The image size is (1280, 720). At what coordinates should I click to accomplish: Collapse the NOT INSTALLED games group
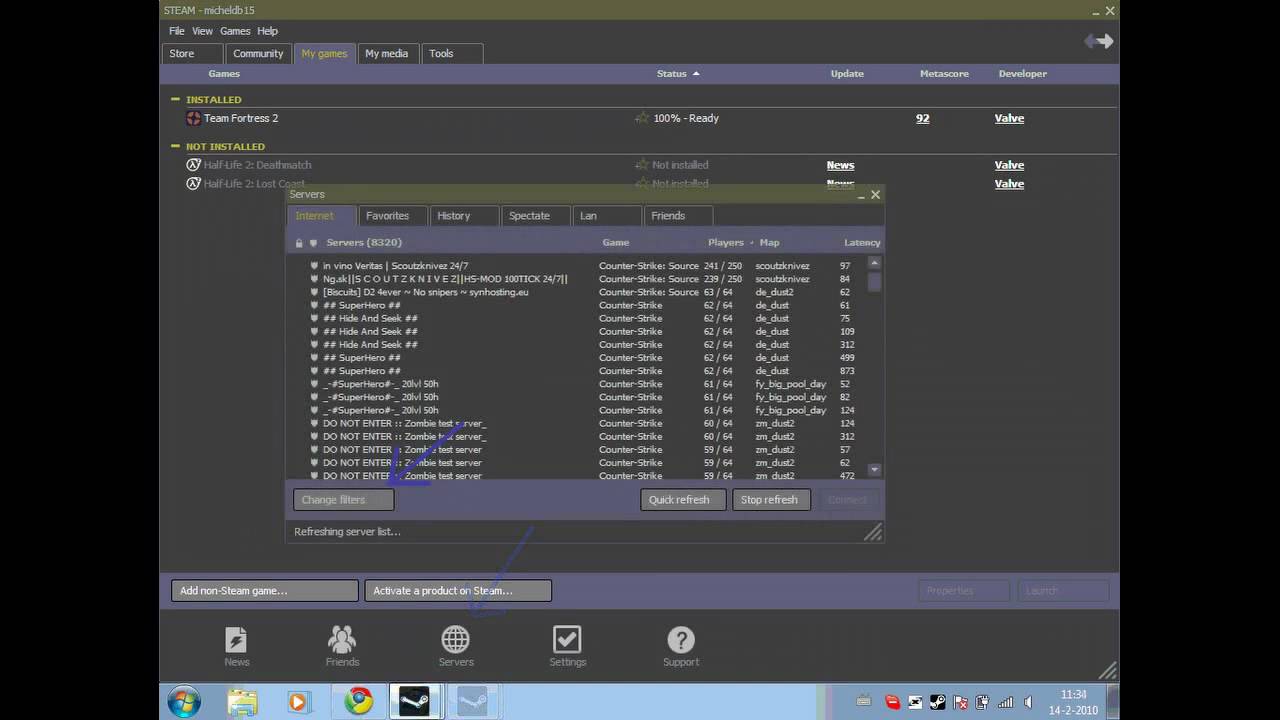tap(175, 146)
